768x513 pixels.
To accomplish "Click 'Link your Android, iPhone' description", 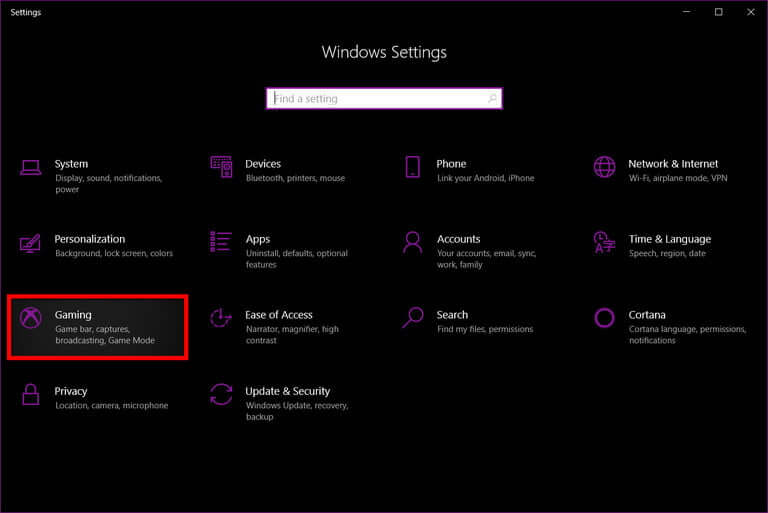I will pos(485,178).
